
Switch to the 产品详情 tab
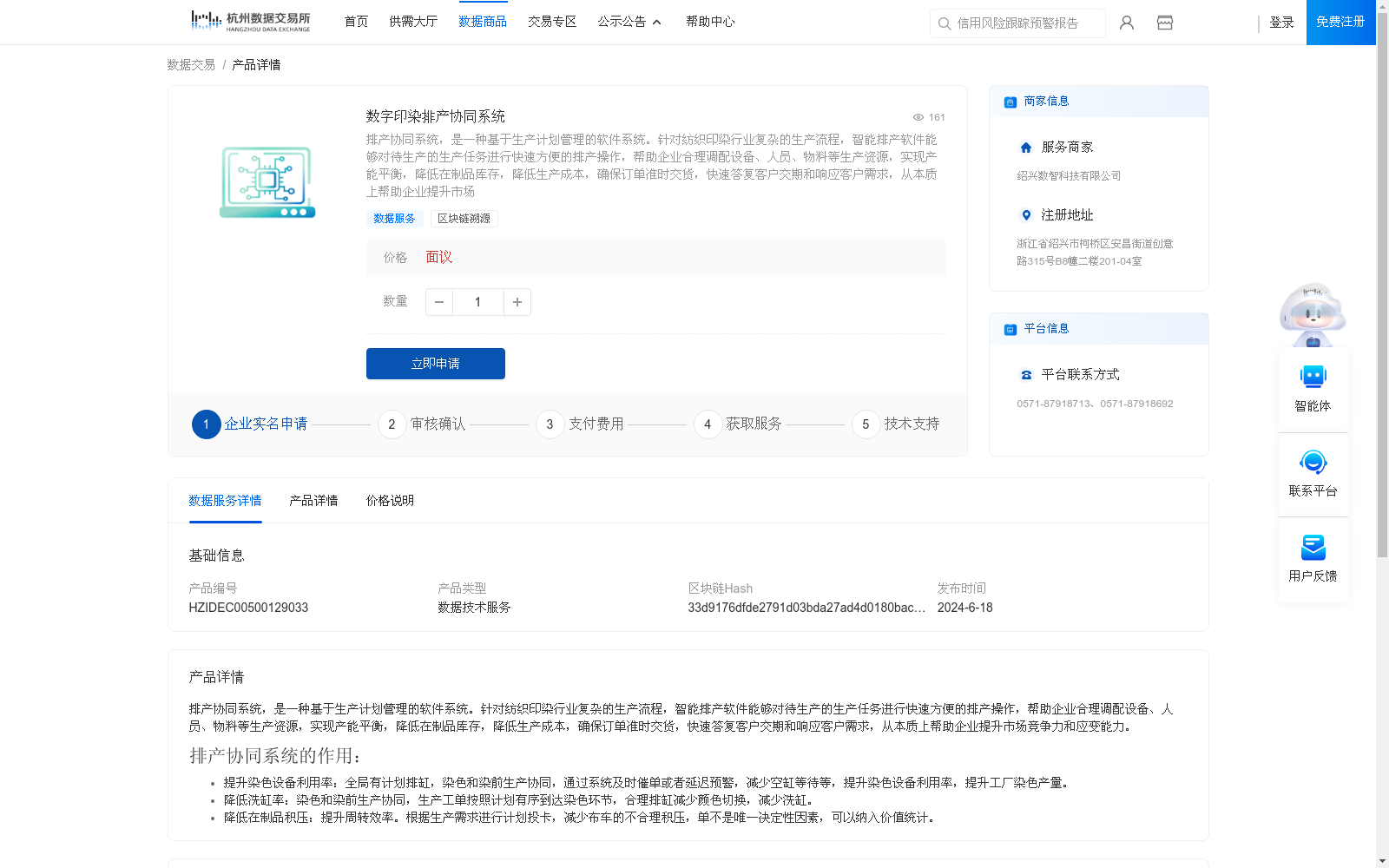click(313, 501)
